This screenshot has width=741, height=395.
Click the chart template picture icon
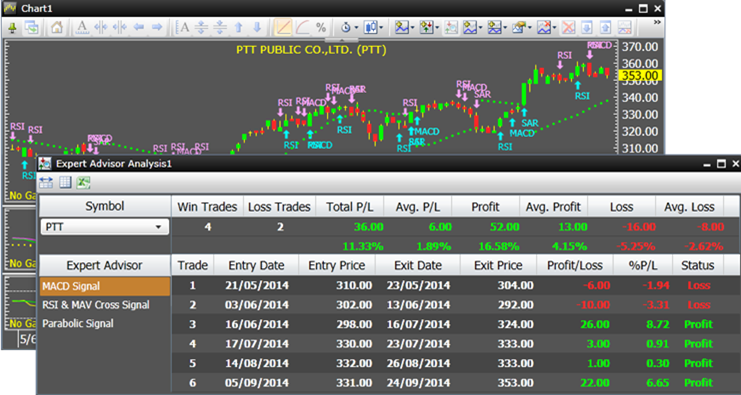519,27
